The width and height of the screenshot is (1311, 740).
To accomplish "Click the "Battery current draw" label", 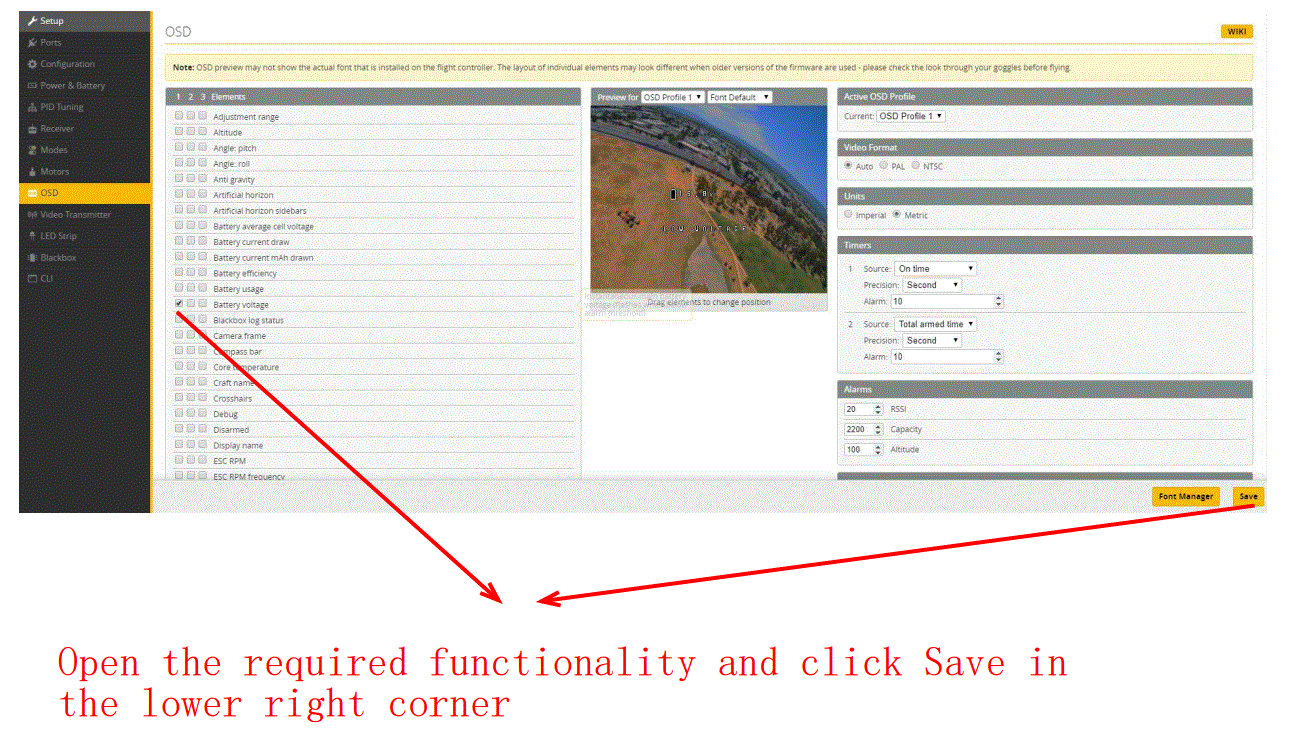I will coord(251,241).
